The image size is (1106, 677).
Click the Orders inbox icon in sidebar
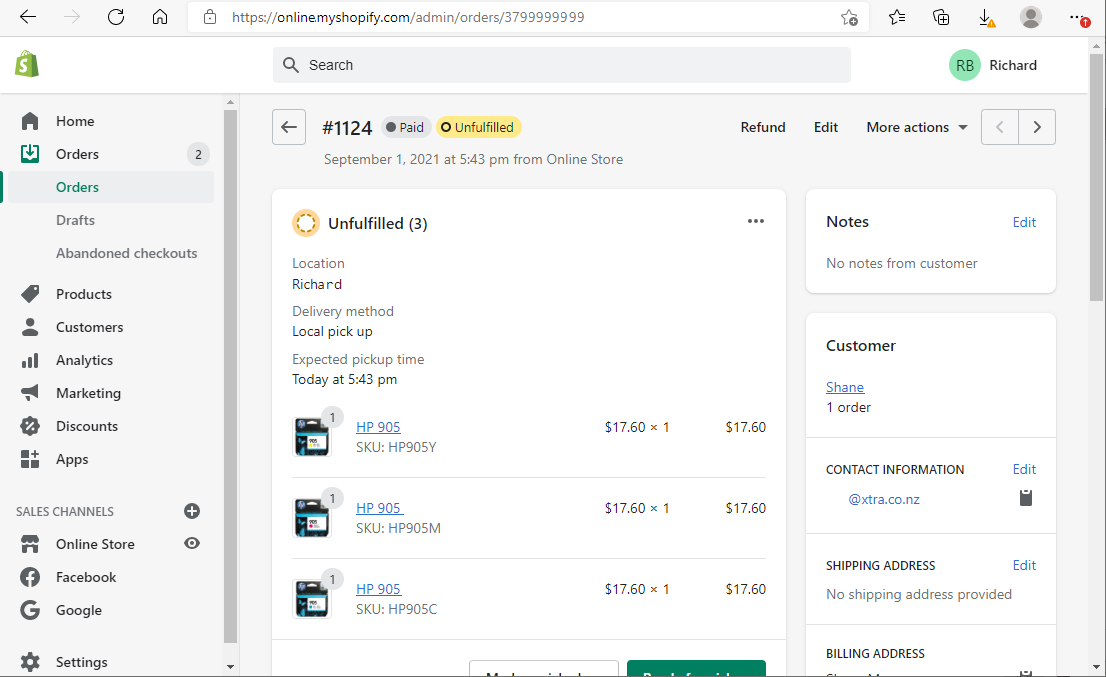tap(30, 154)
